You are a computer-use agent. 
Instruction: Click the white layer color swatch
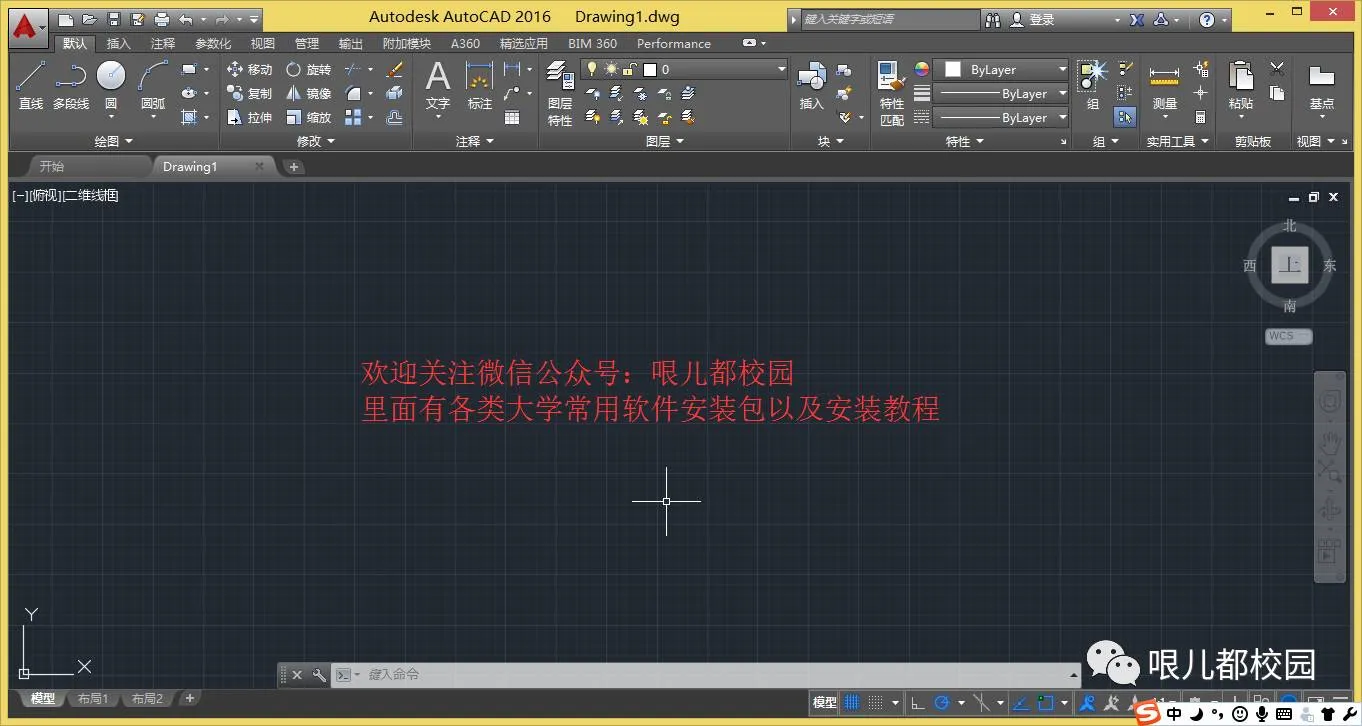coord(650,69)
